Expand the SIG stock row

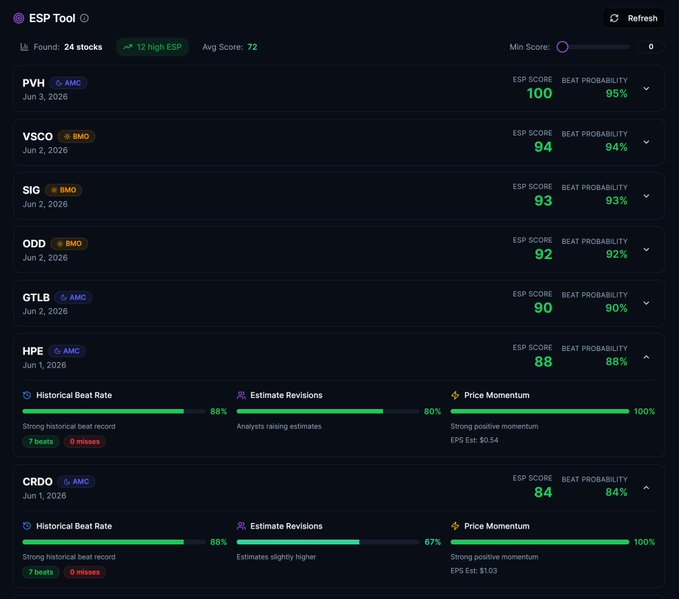(646, 196)
